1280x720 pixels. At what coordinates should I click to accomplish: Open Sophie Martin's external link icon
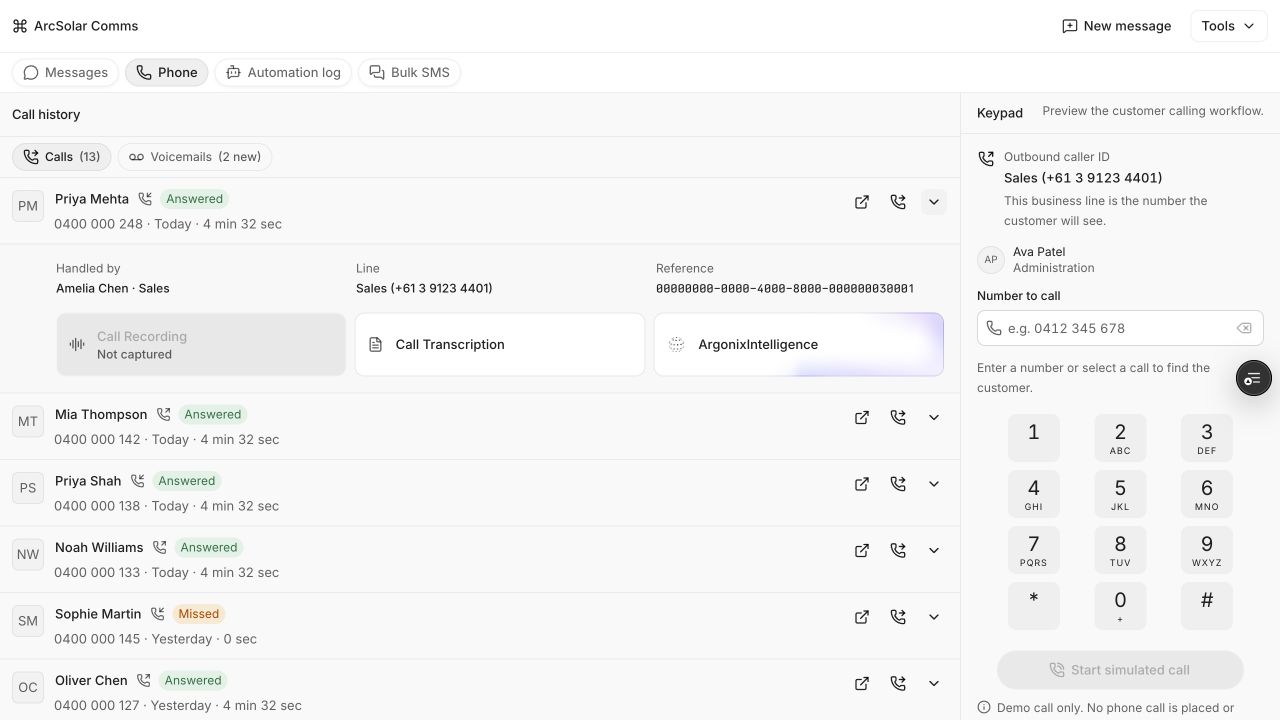[862, 617]
